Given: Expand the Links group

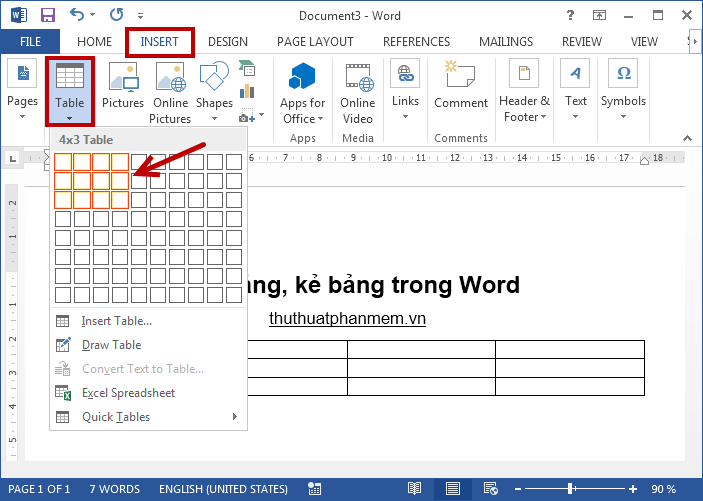Looking at the screenshot, I should pyautogui.click(x=405, y=91).
